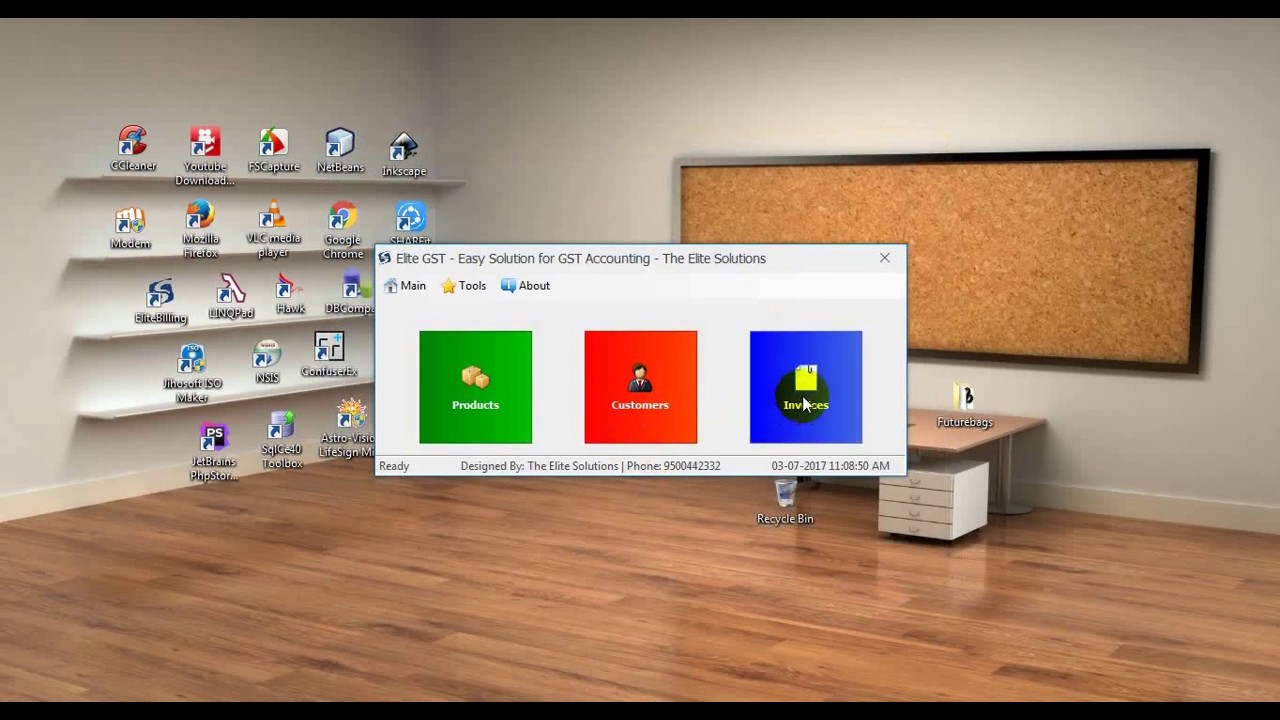The image size is (1280, 720).
Task: Open the Tools menu
Action: click(464, 286)
